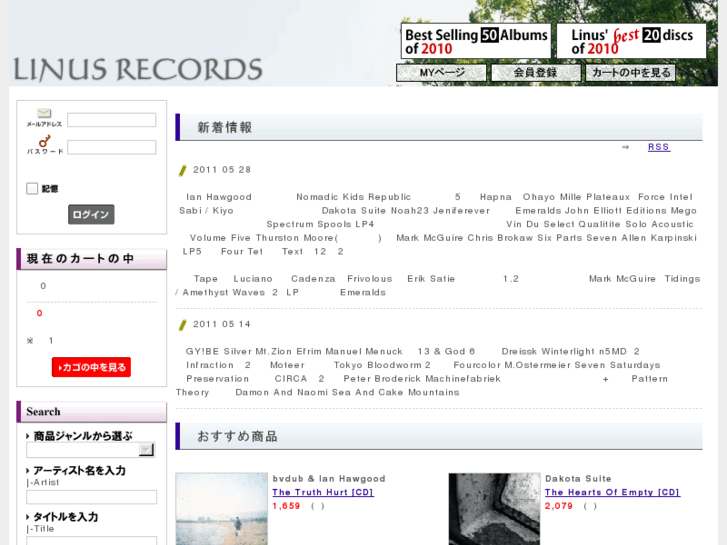Open The Hearts Of Empty [CD] link
The width and height of the screenshot is (727, 545).
[612, 492]
